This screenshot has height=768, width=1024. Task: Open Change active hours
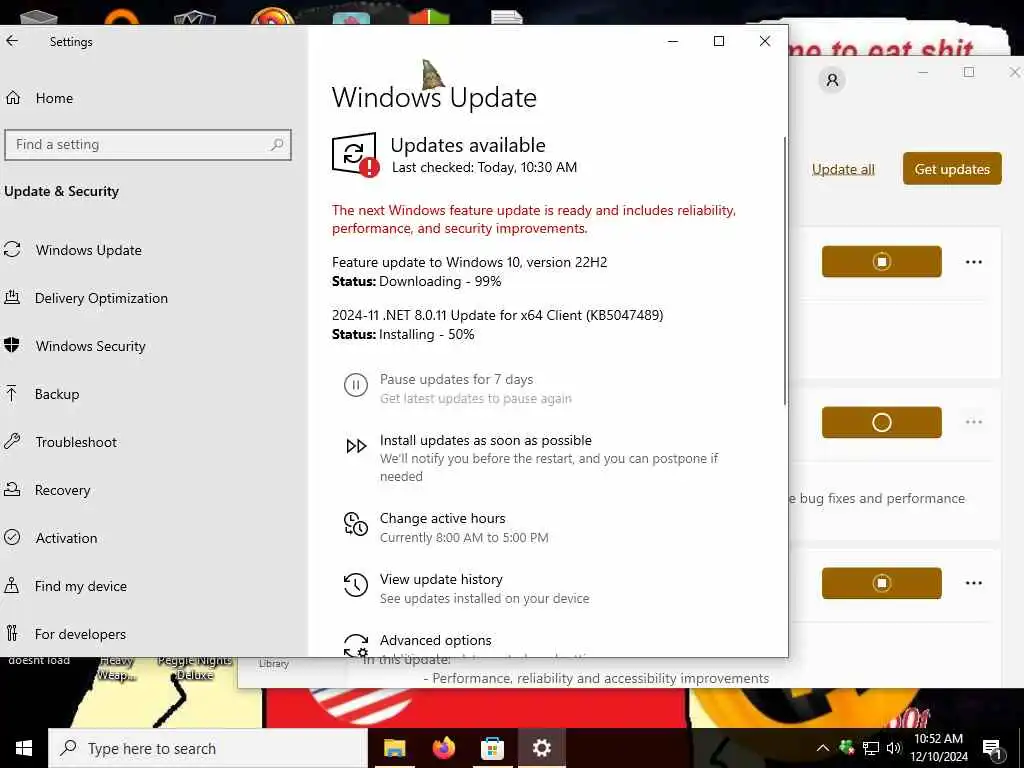pos(443,519)
